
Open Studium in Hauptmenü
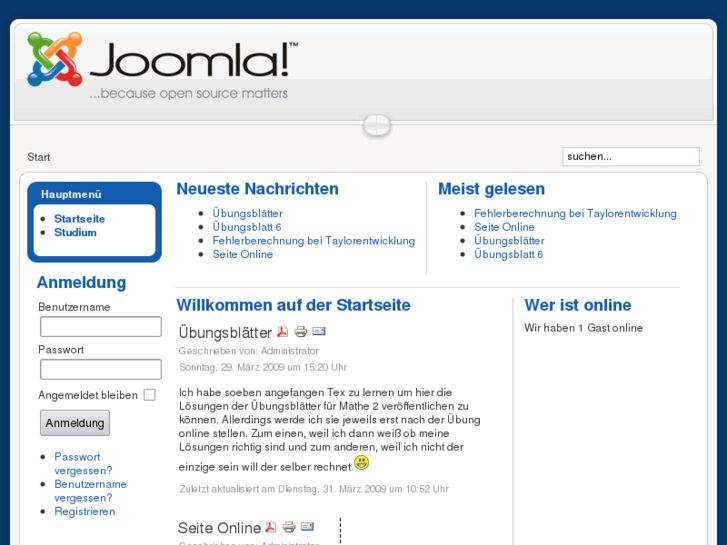coord(75,232)
